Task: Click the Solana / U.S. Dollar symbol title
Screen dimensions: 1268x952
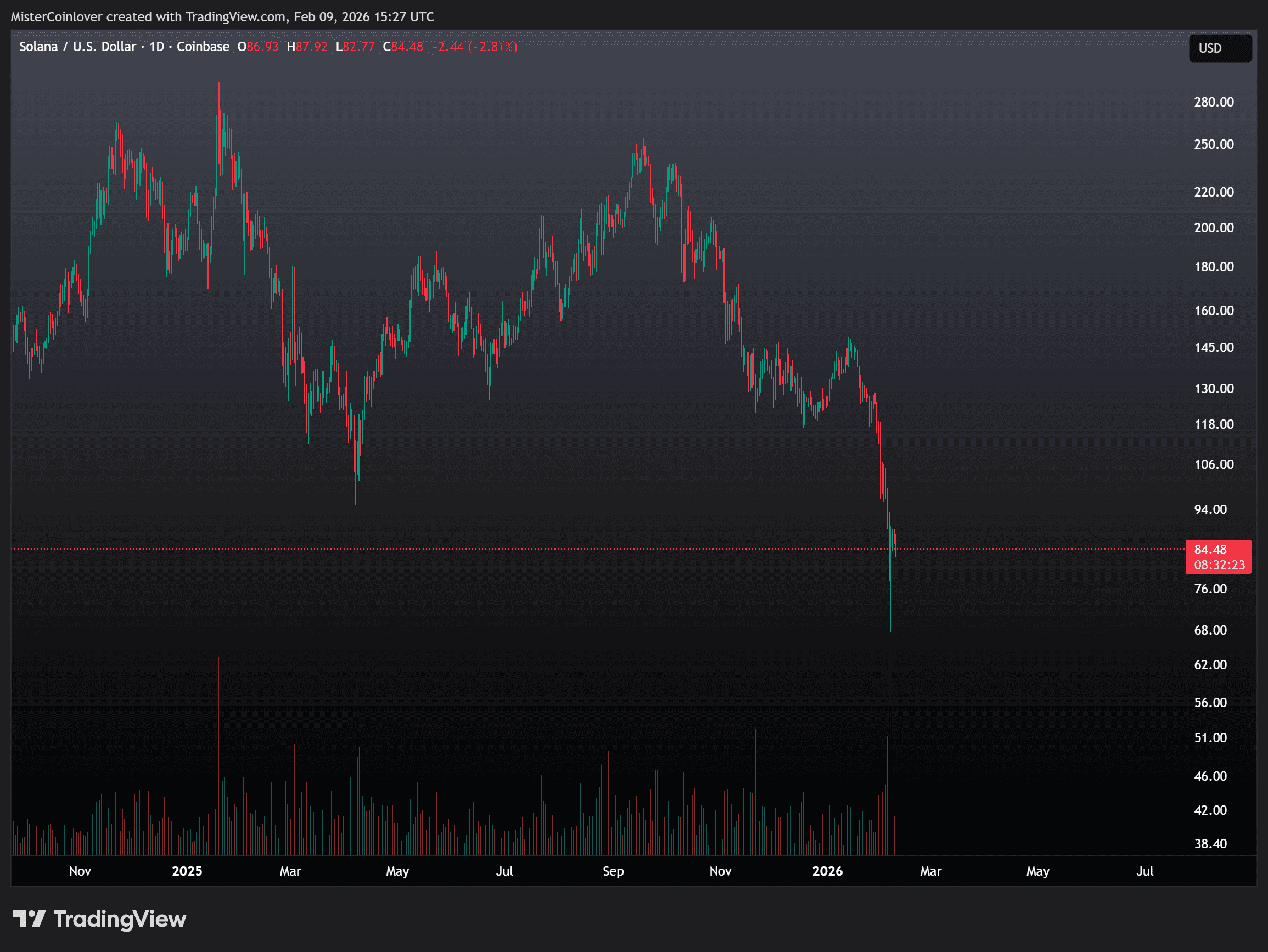Action: coord(77,47)
